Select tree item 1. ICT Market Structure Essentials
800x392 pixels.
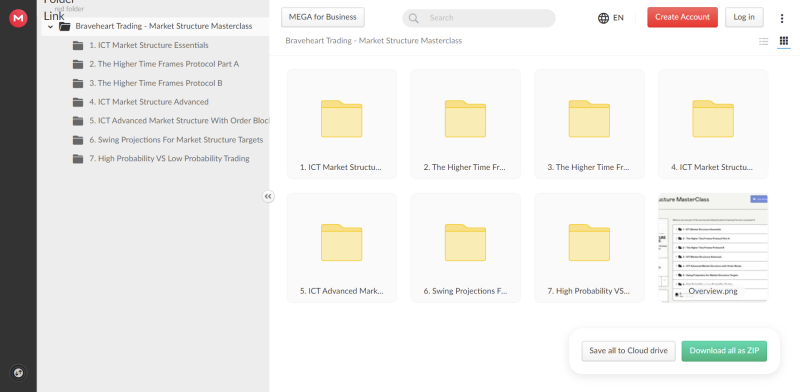tap(148, 45)
